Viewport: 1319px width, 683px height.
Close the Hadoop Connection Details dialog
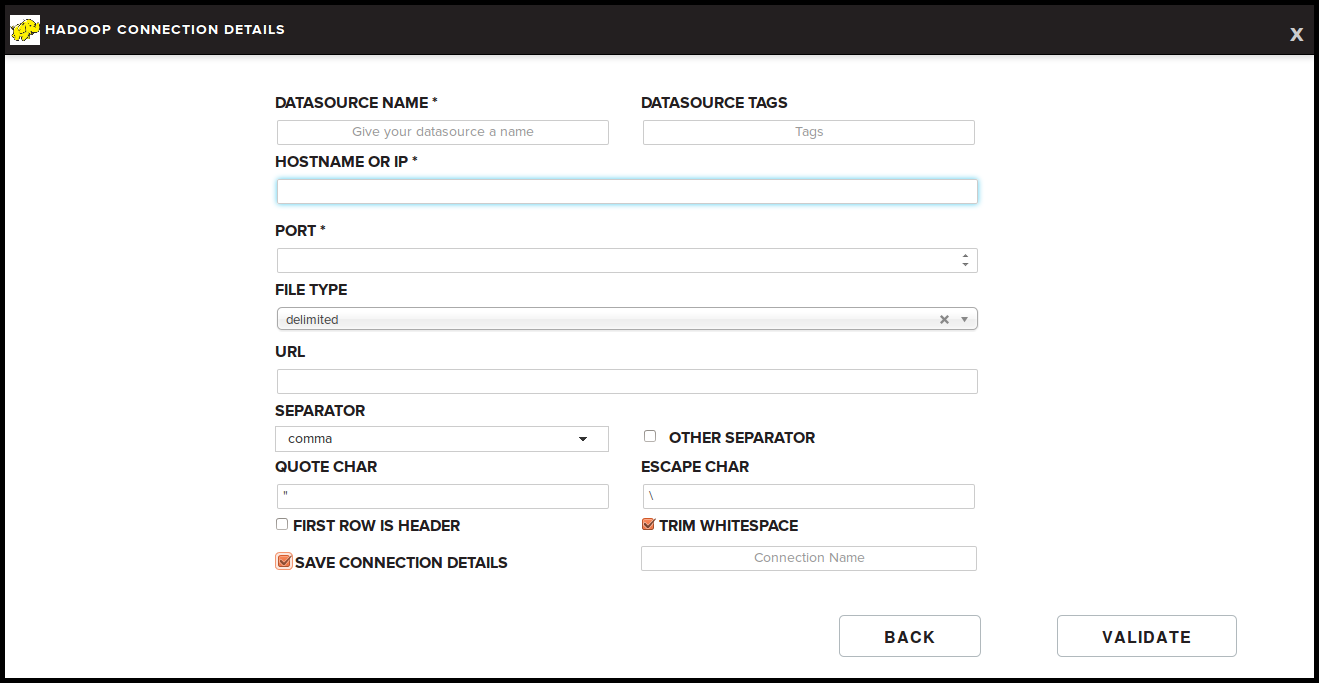(1296, 34)
